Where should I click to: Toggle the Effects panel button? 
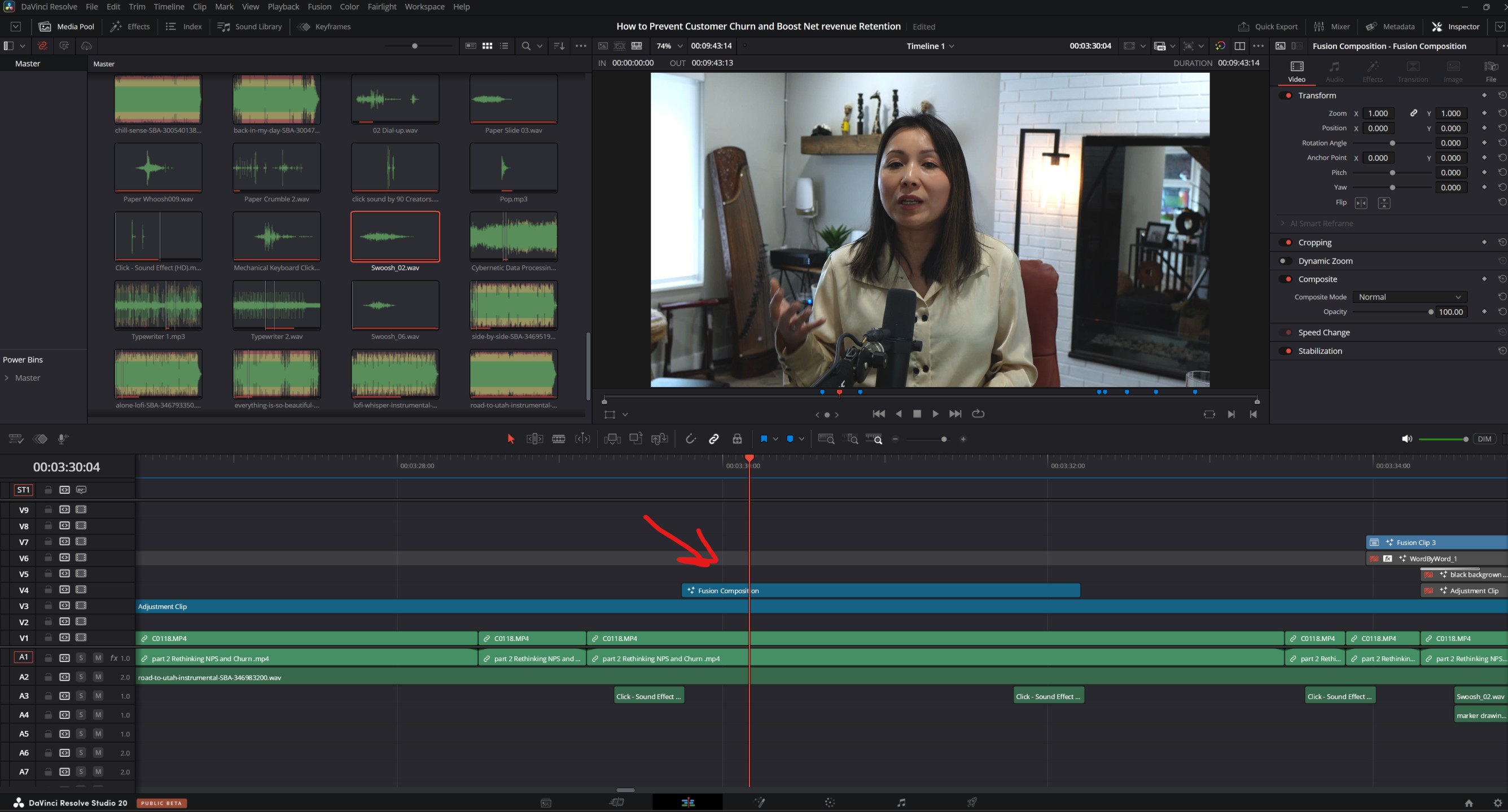pyautogui.click(x=130, y=27)
